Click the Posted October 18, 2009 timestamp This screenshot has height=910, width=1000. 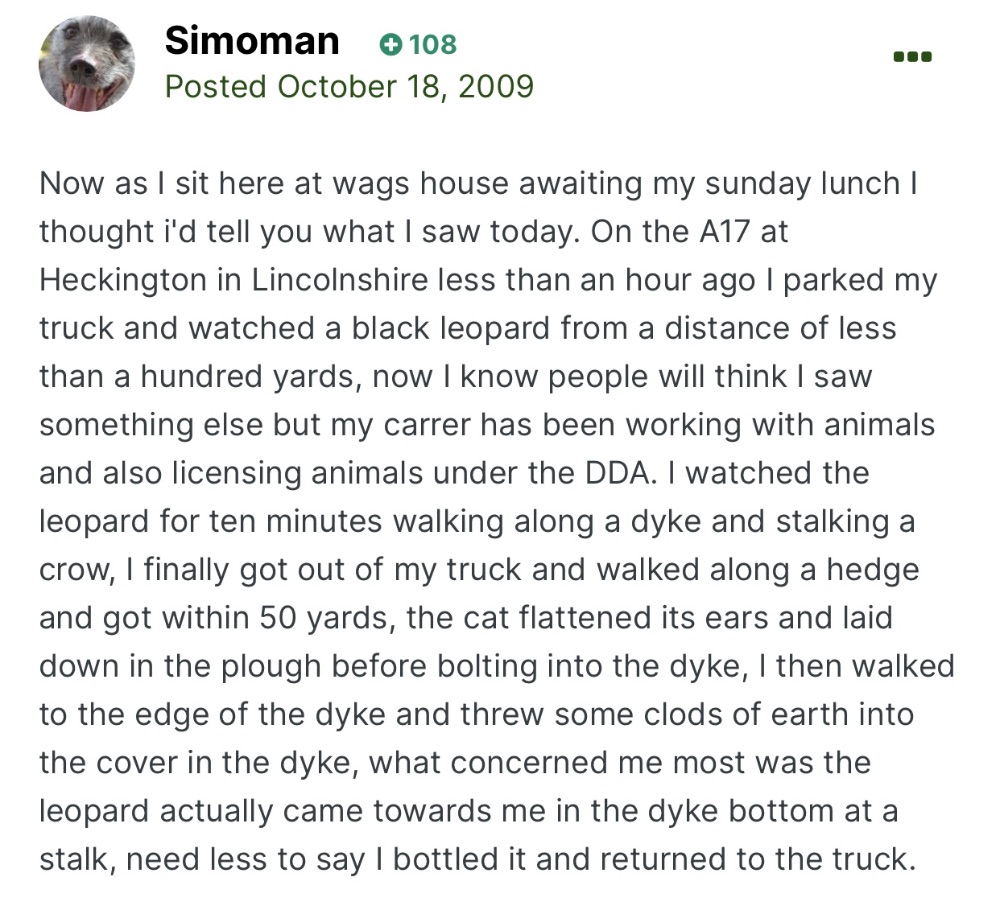point(349,86)
